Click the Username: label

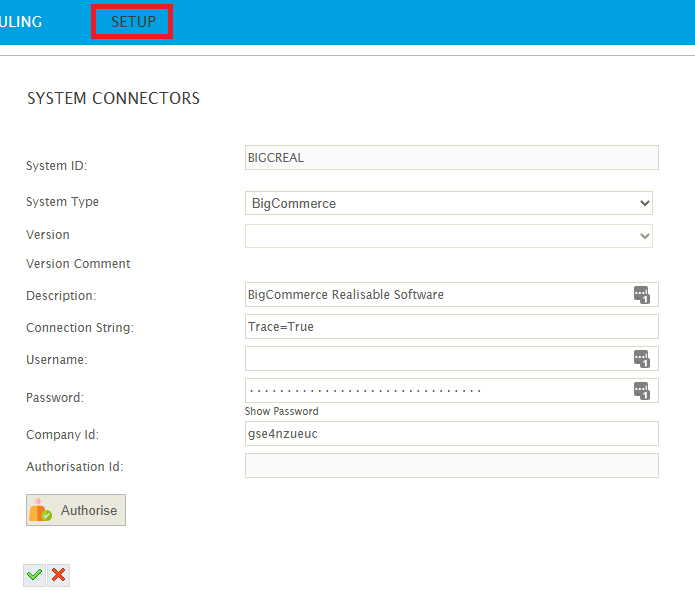click(x=57, y=360)
